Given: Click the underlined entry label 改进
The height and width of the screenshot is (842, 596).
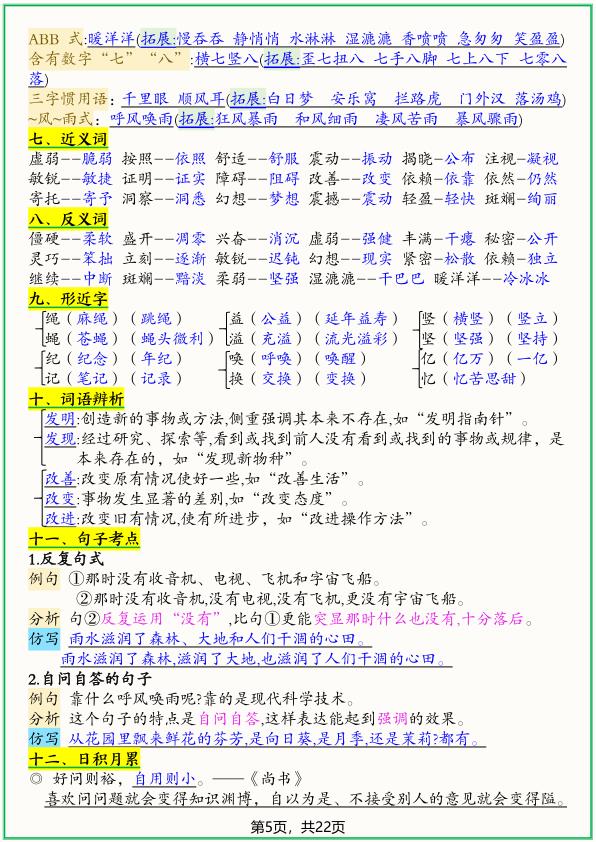Looking at the screenshot, I should pos(60,519).
